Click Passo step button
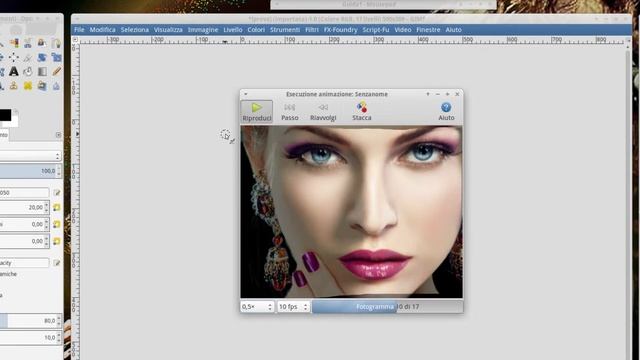This screenshot has height=360, width=640. 289,111
